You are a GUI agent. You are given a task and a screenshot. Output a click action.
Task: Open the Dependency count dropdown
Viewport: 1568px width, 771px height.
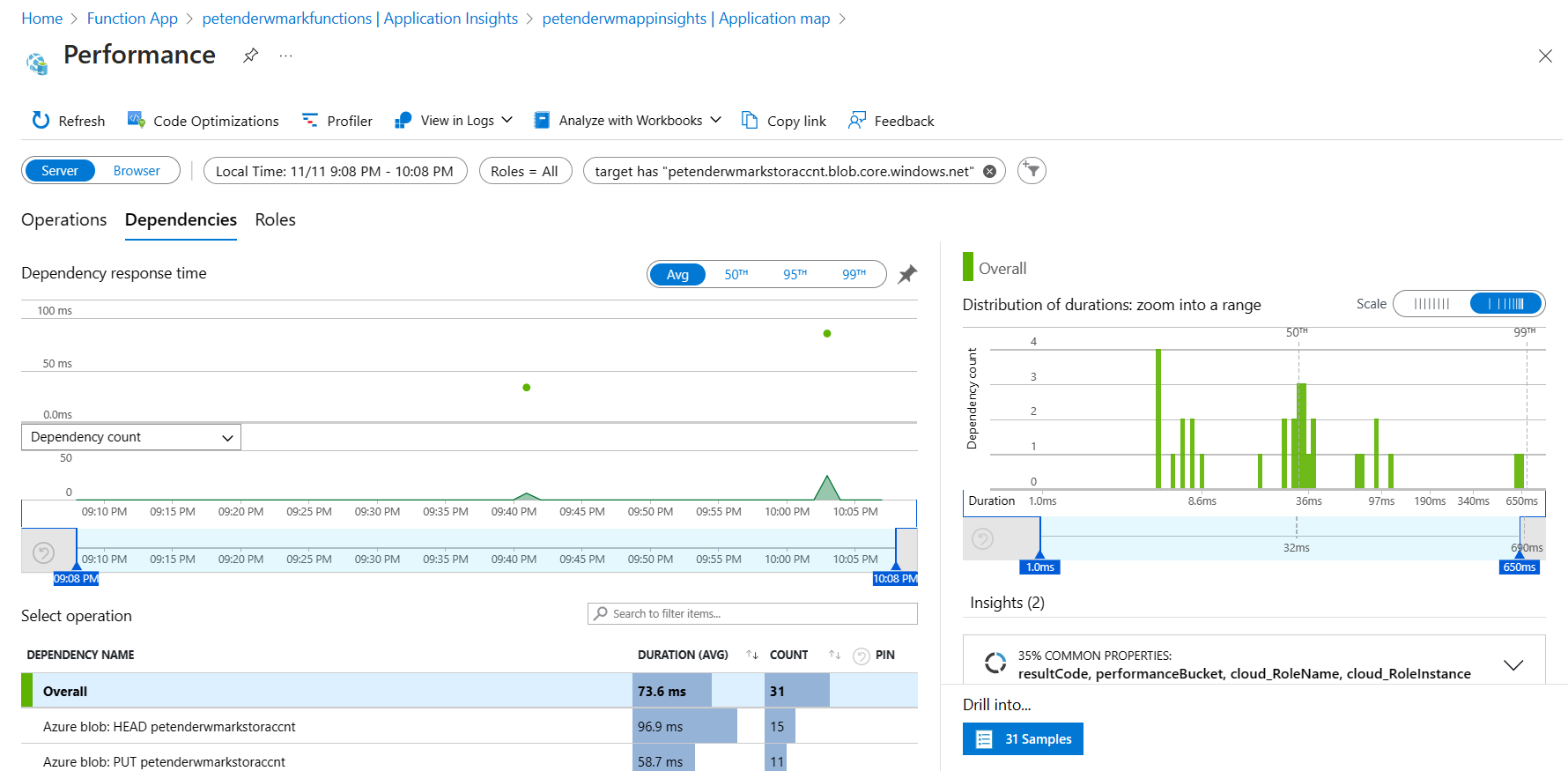(131, 437)
